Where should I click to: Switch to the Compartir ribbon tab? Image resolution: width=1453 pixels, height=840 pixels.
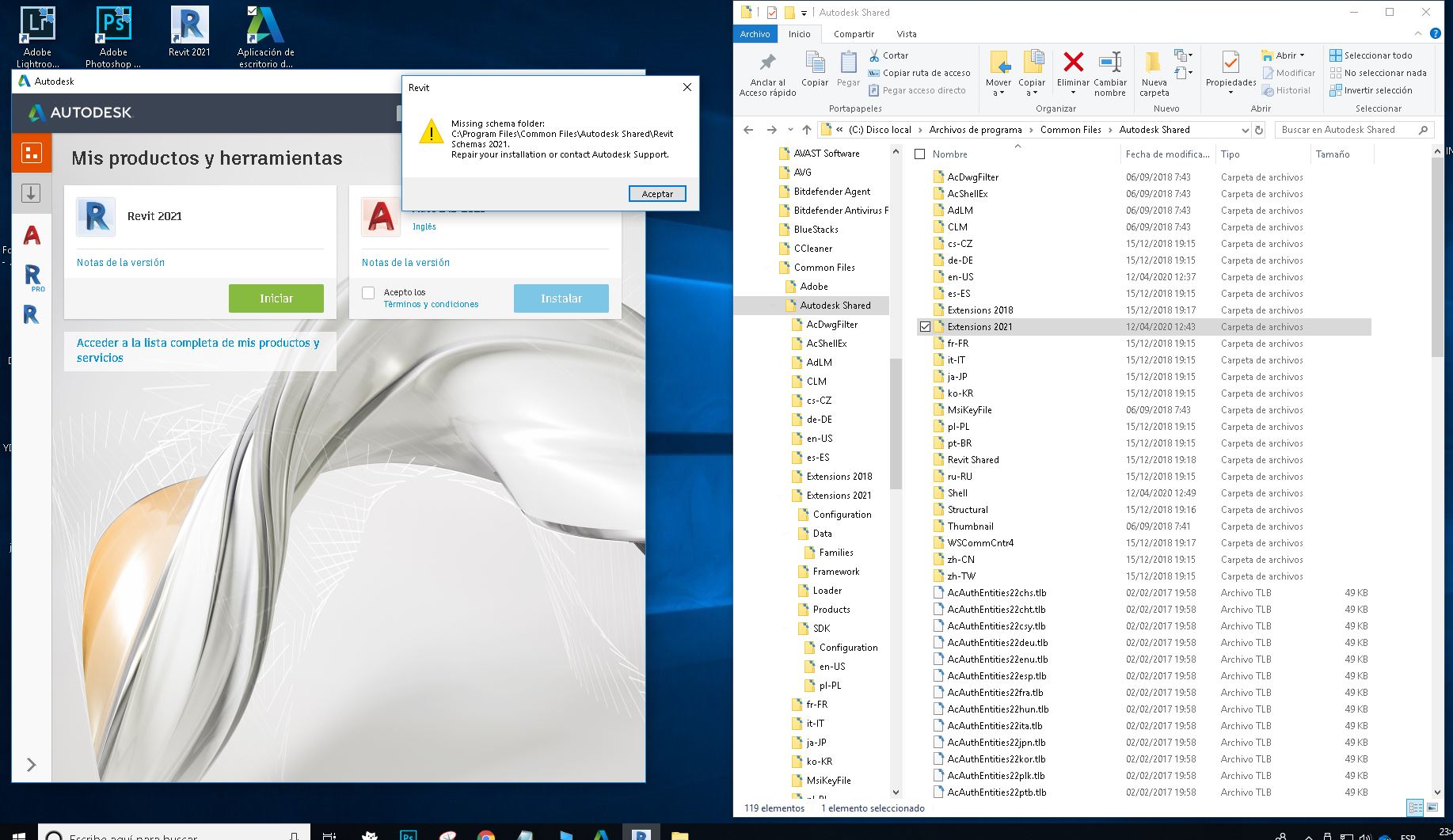(854, 34)
